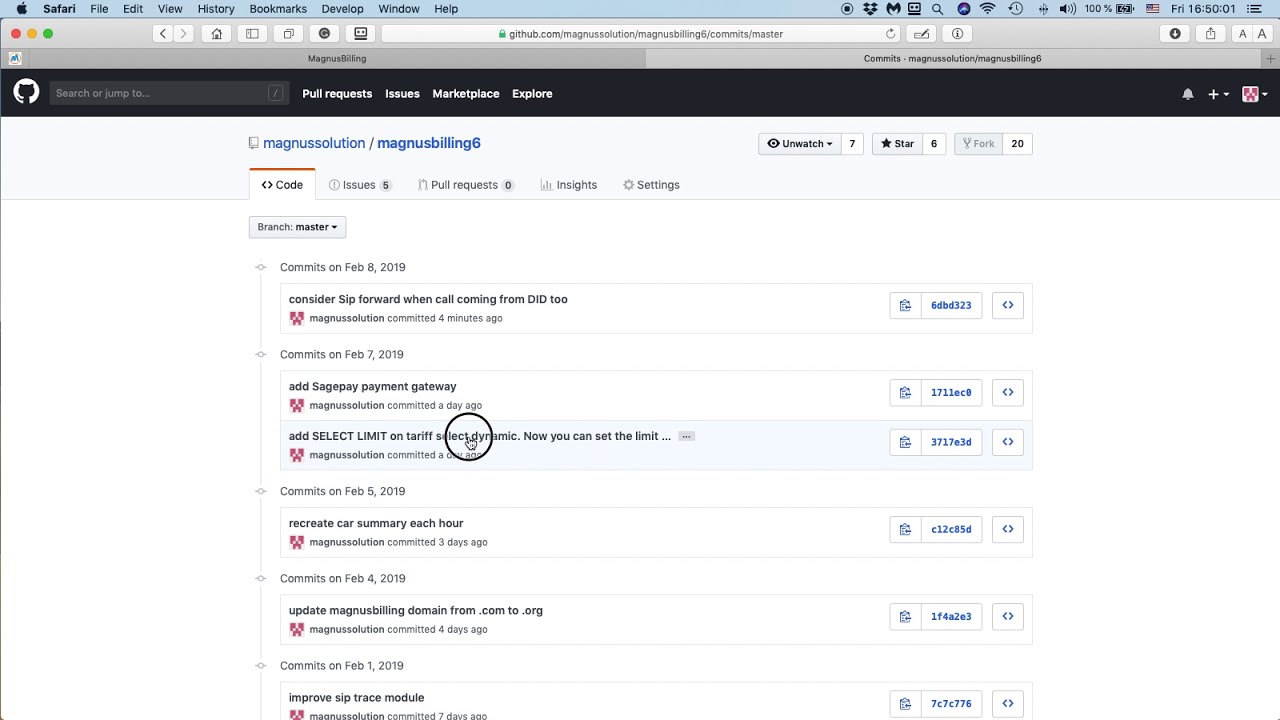
Task: Switch to the Pull requests repository tab
Action: [466, 185]
